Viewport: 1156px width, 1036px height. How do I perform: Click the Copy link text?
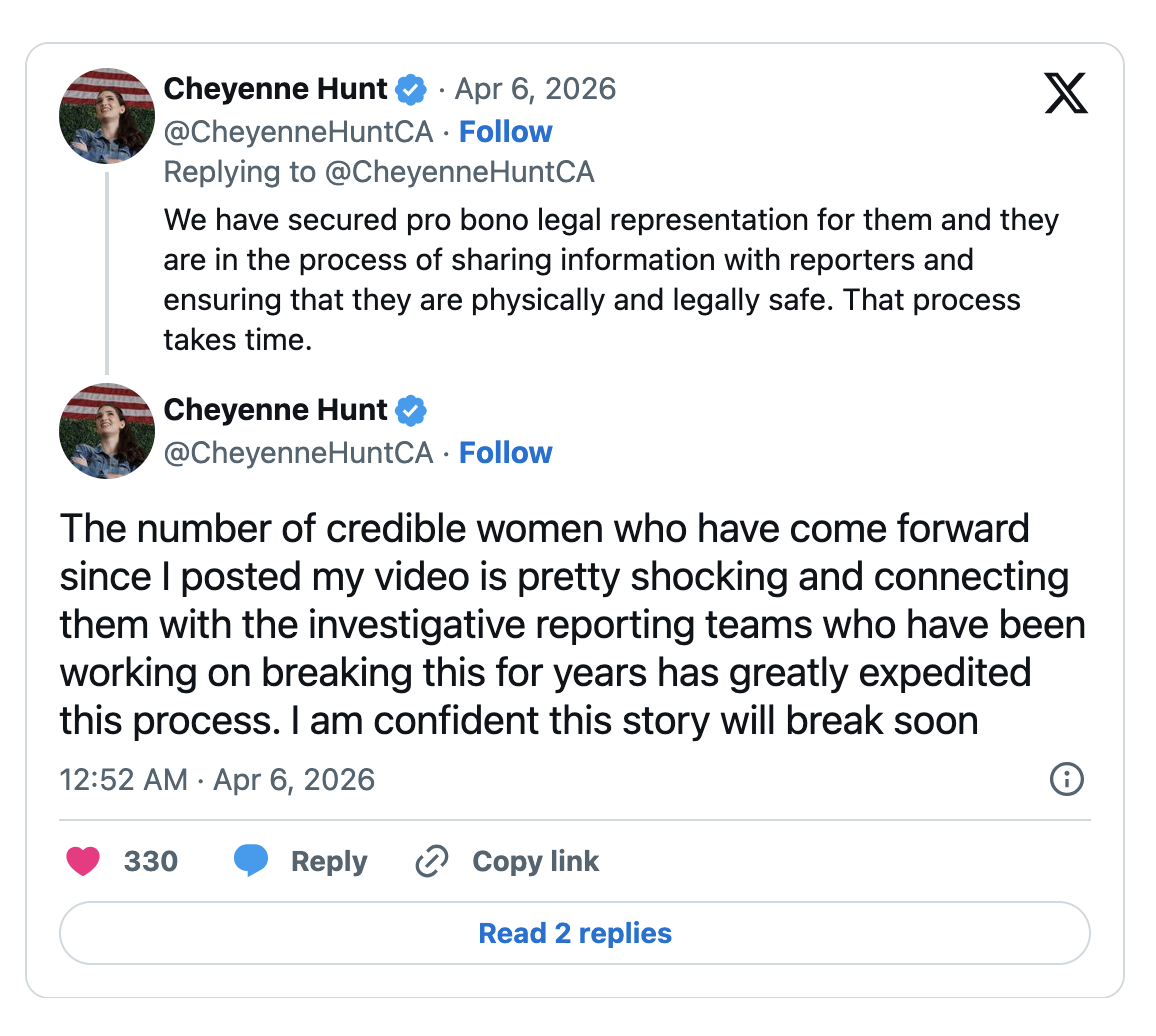(535, 861)
